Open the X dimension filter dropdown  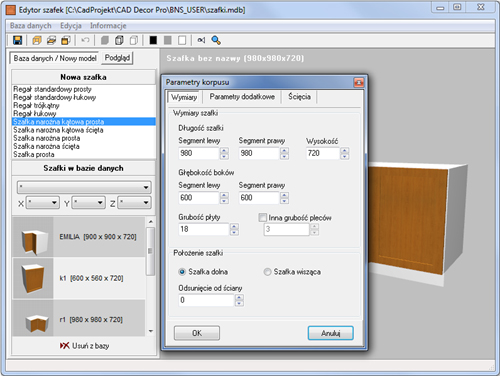(x=43, y=203)
